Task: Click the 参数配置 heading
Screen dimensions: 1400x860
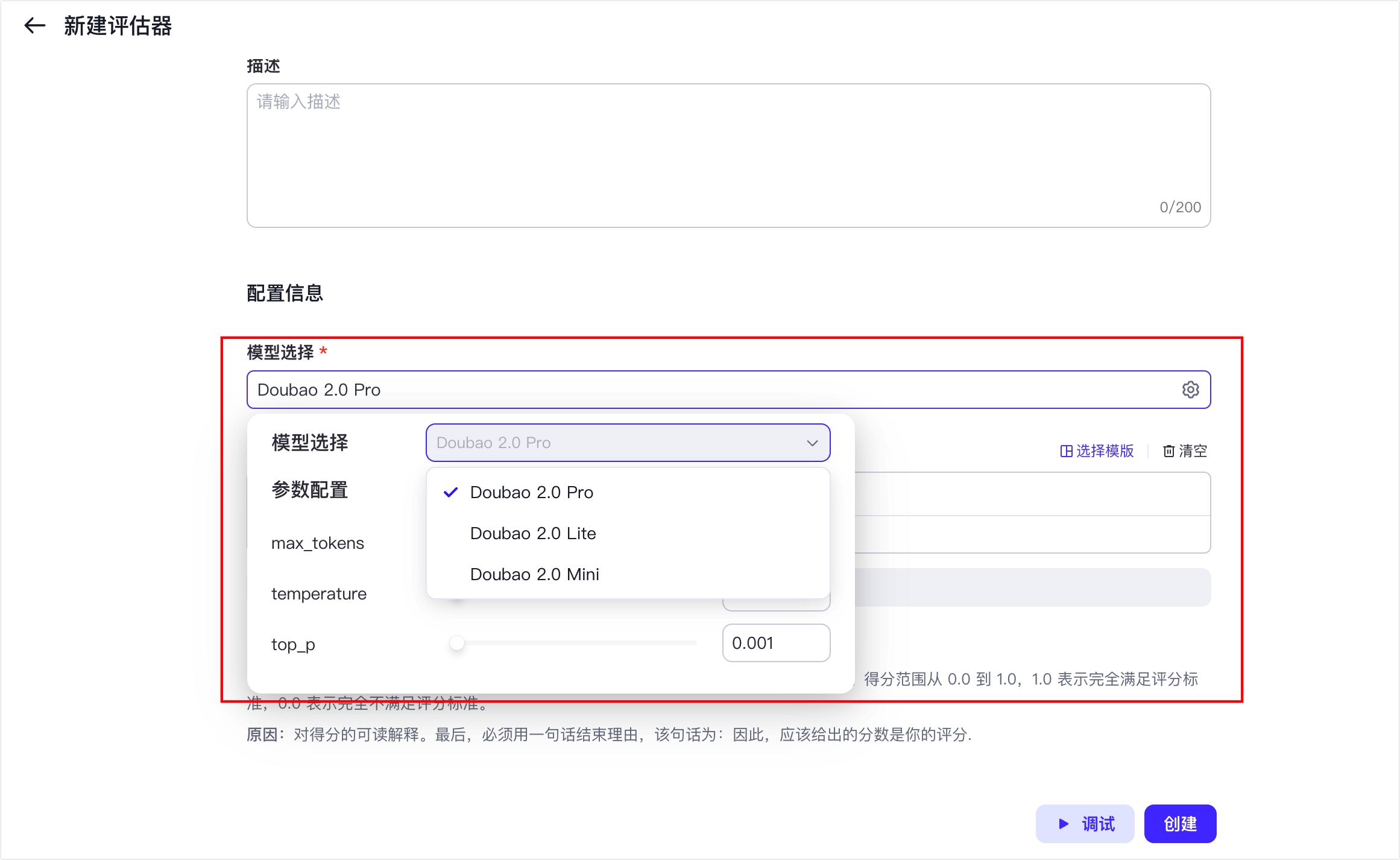Action: click(310, 490)
